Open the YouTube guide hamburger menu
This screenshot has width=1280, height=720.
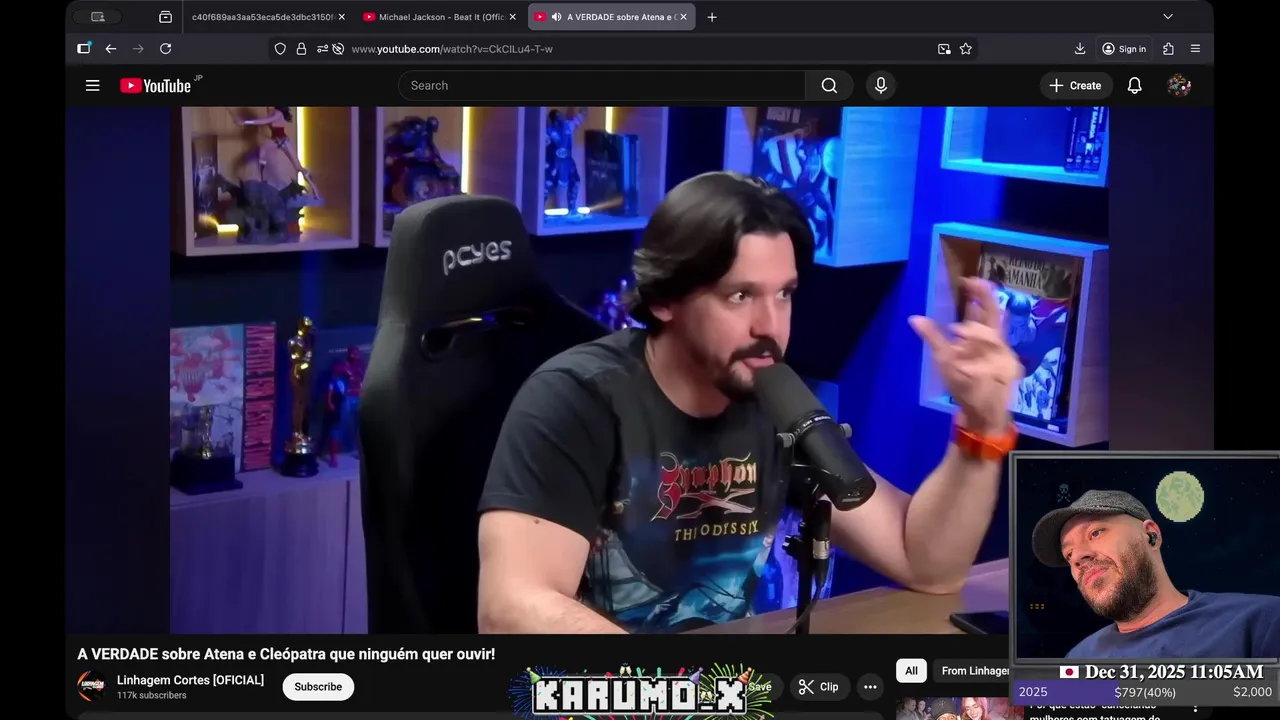92,86
